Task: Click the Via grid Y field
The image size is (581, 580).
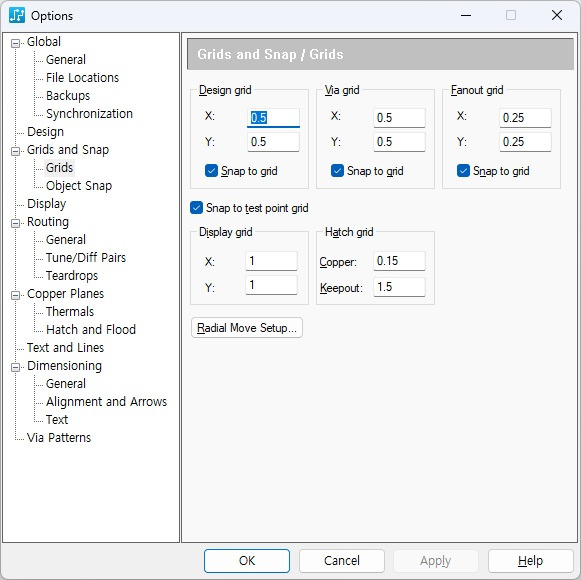Action: 399,142
